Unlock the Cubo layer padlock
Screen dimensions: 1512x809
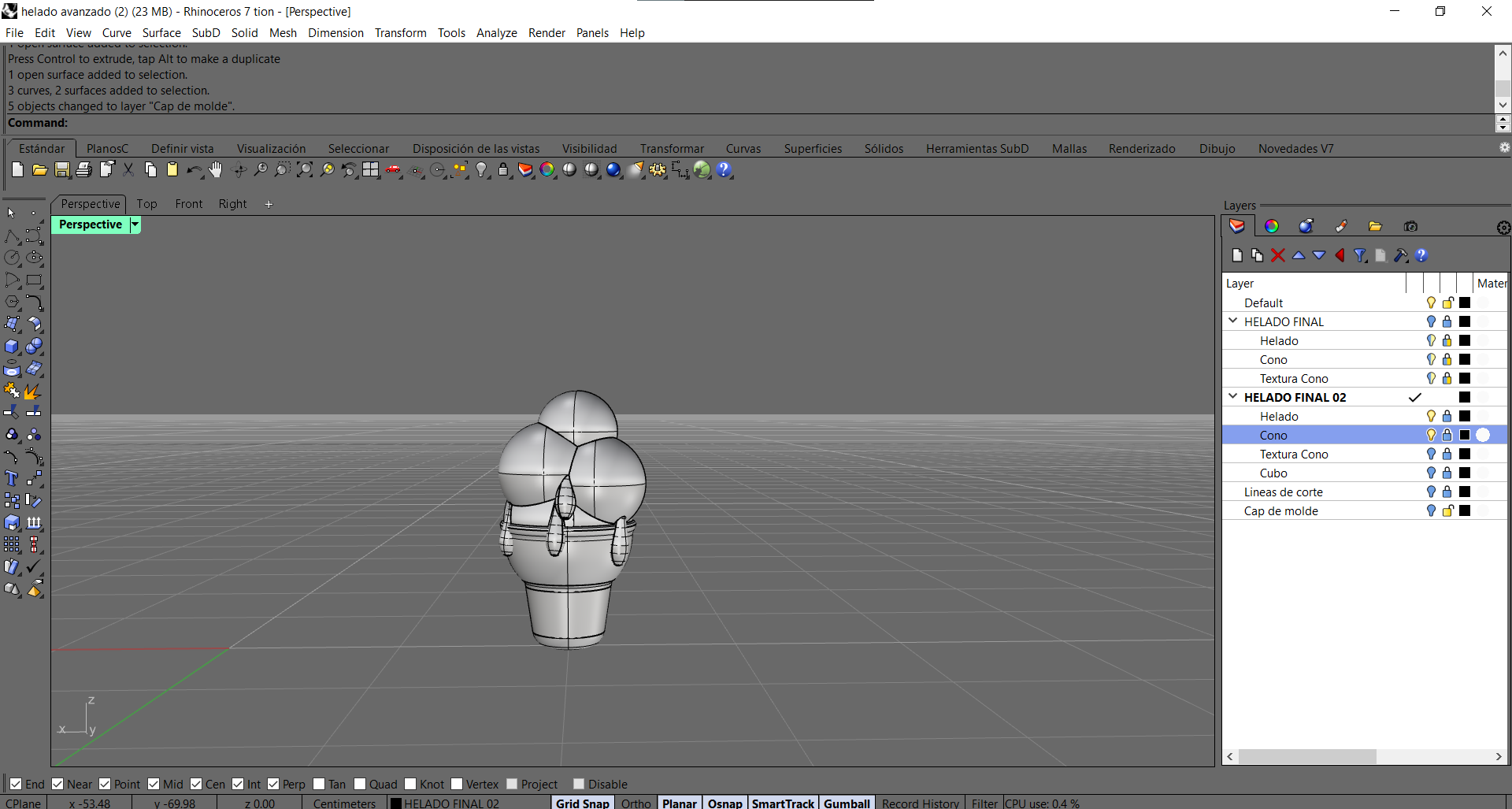[1447, 473]
